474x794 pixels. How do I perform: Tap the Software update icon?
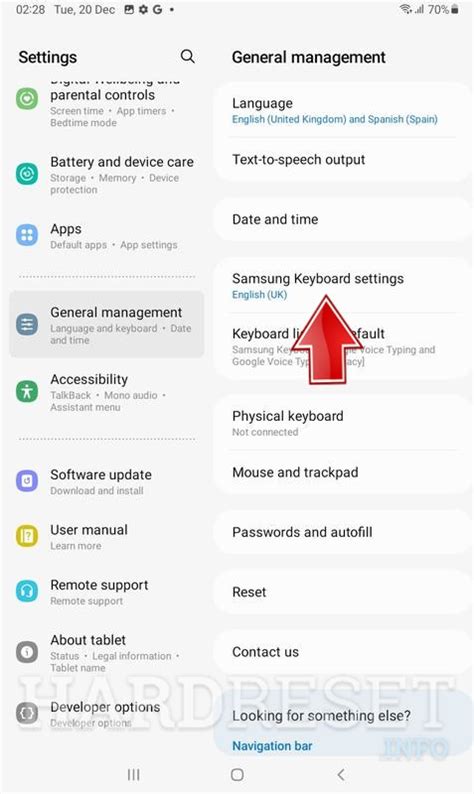(27, 481)
